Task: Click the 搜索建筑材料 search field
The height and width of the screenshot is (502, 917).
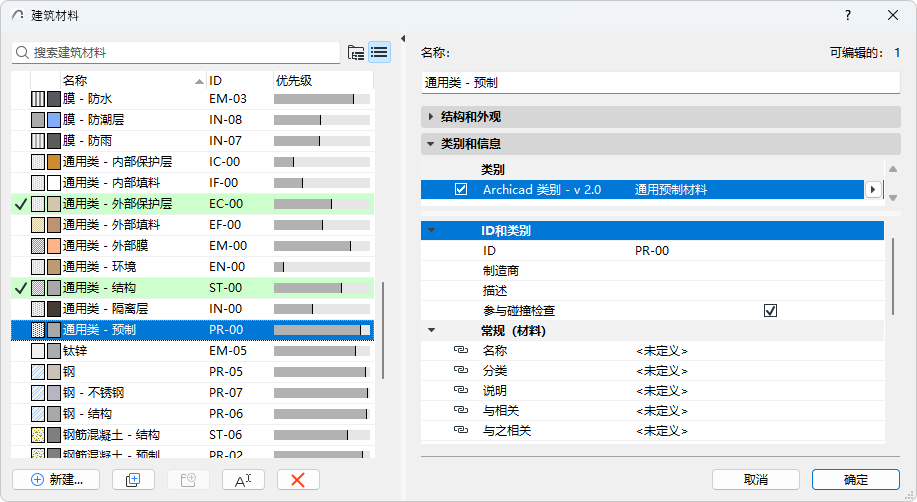Action: (x=175, y=53)
